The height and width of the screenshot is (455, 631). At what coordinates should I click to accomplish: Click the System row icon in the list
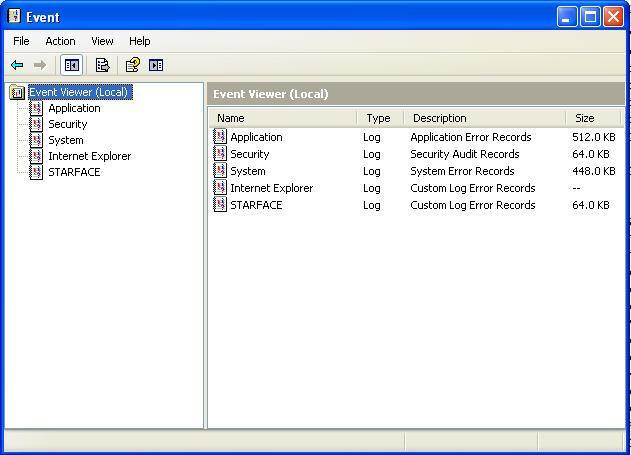point(220,171)
